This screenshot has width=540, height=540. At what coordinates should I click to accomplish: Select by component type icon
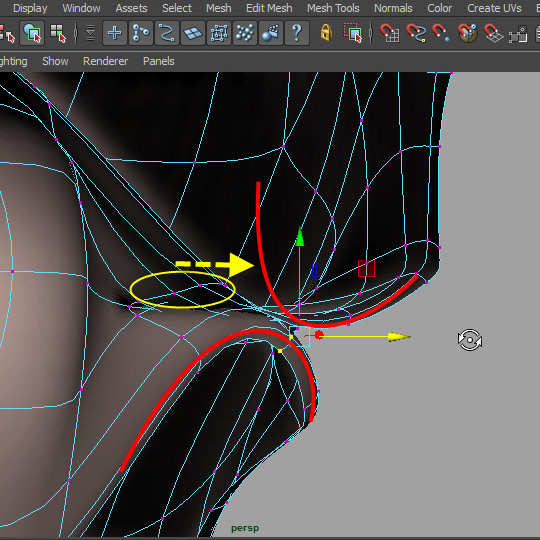58,33
